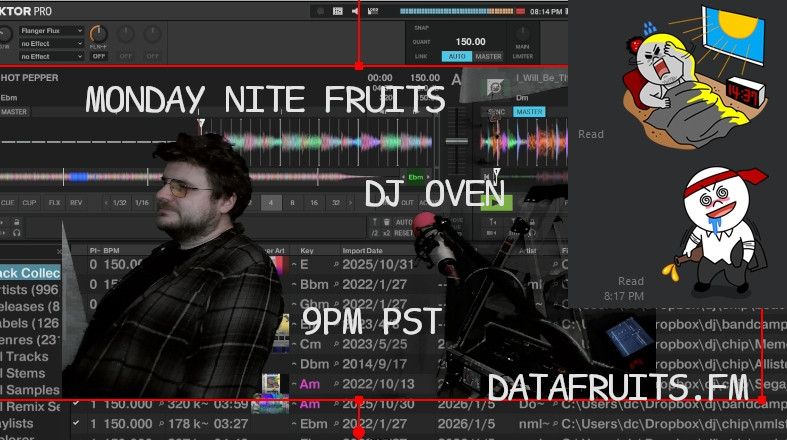Open Releases folder in browser tree

tap(30, 306)
